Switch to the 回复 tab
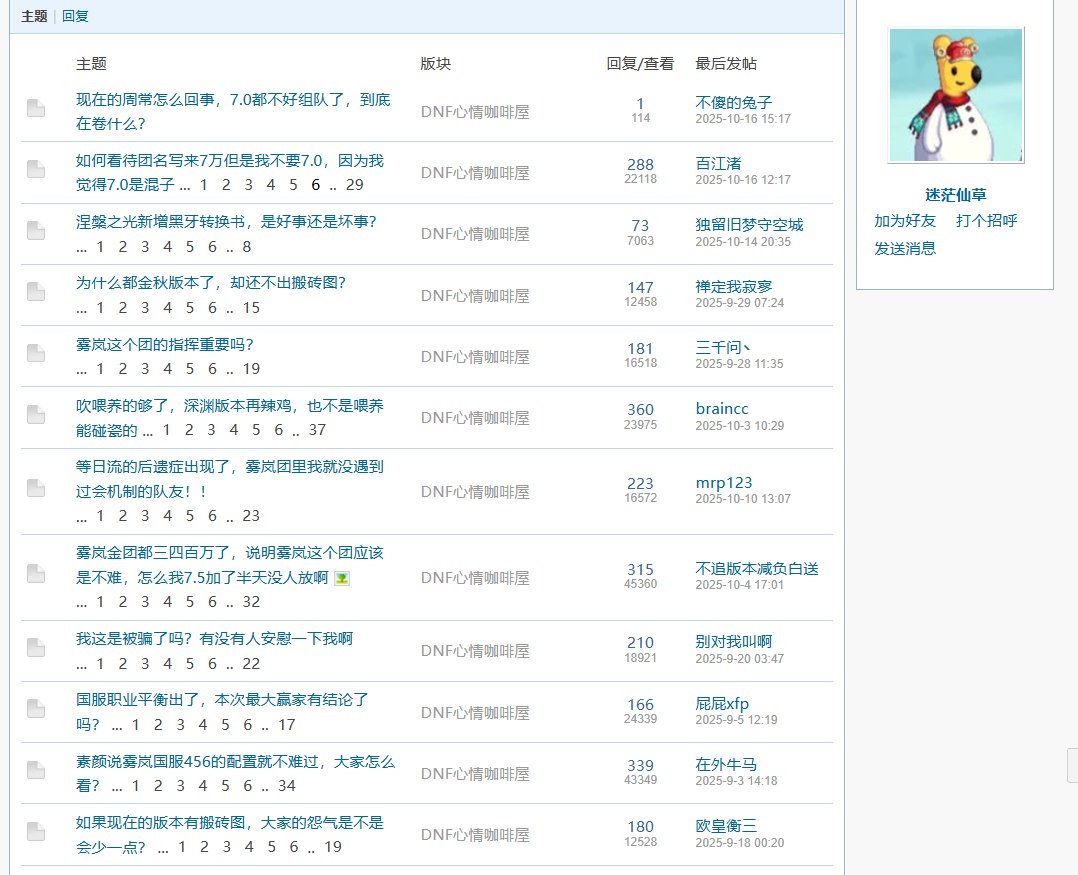1078x875 pixels. 75,16
